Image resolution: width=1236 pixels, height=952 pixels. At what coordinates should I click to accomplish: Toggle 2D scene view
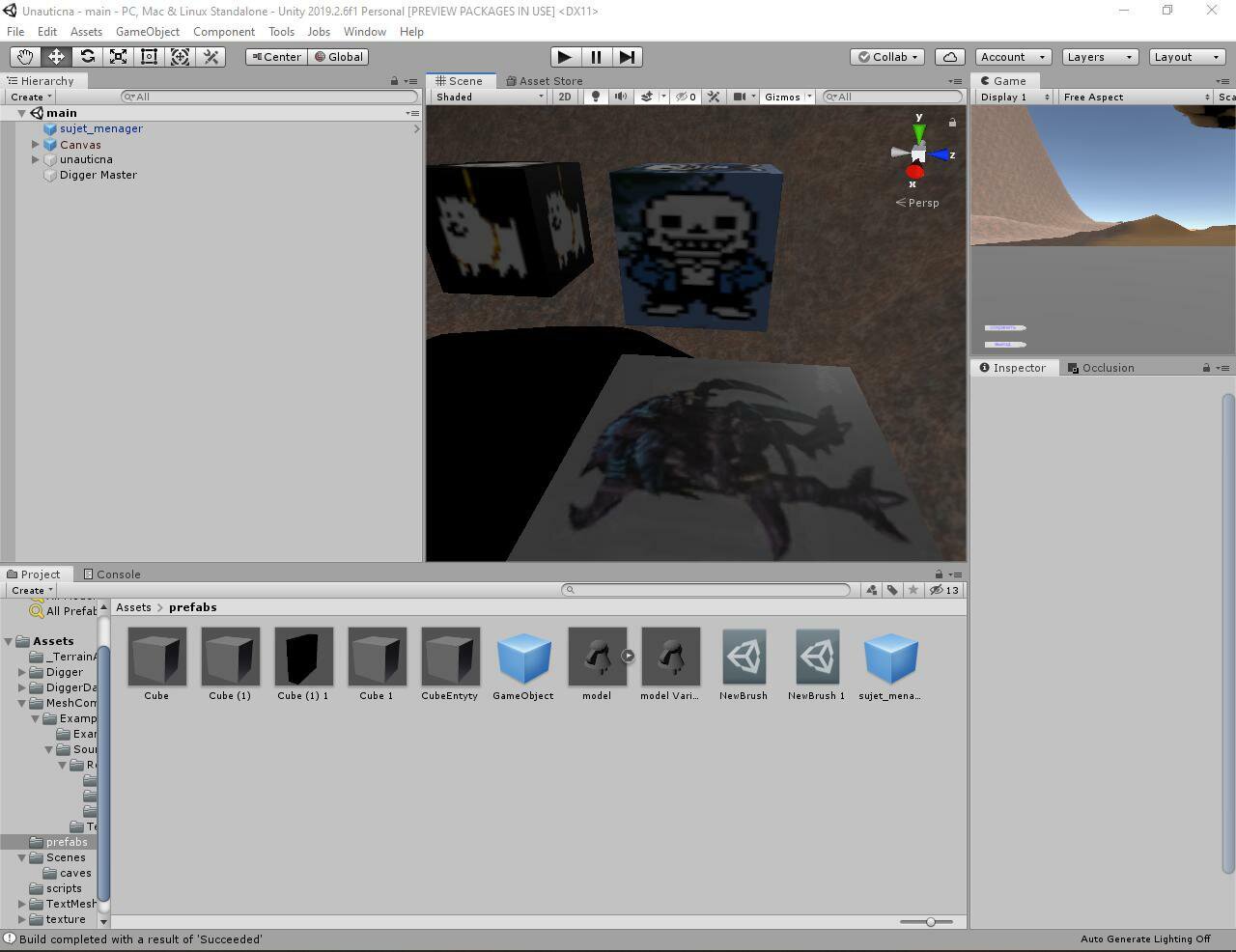(565, 97)
